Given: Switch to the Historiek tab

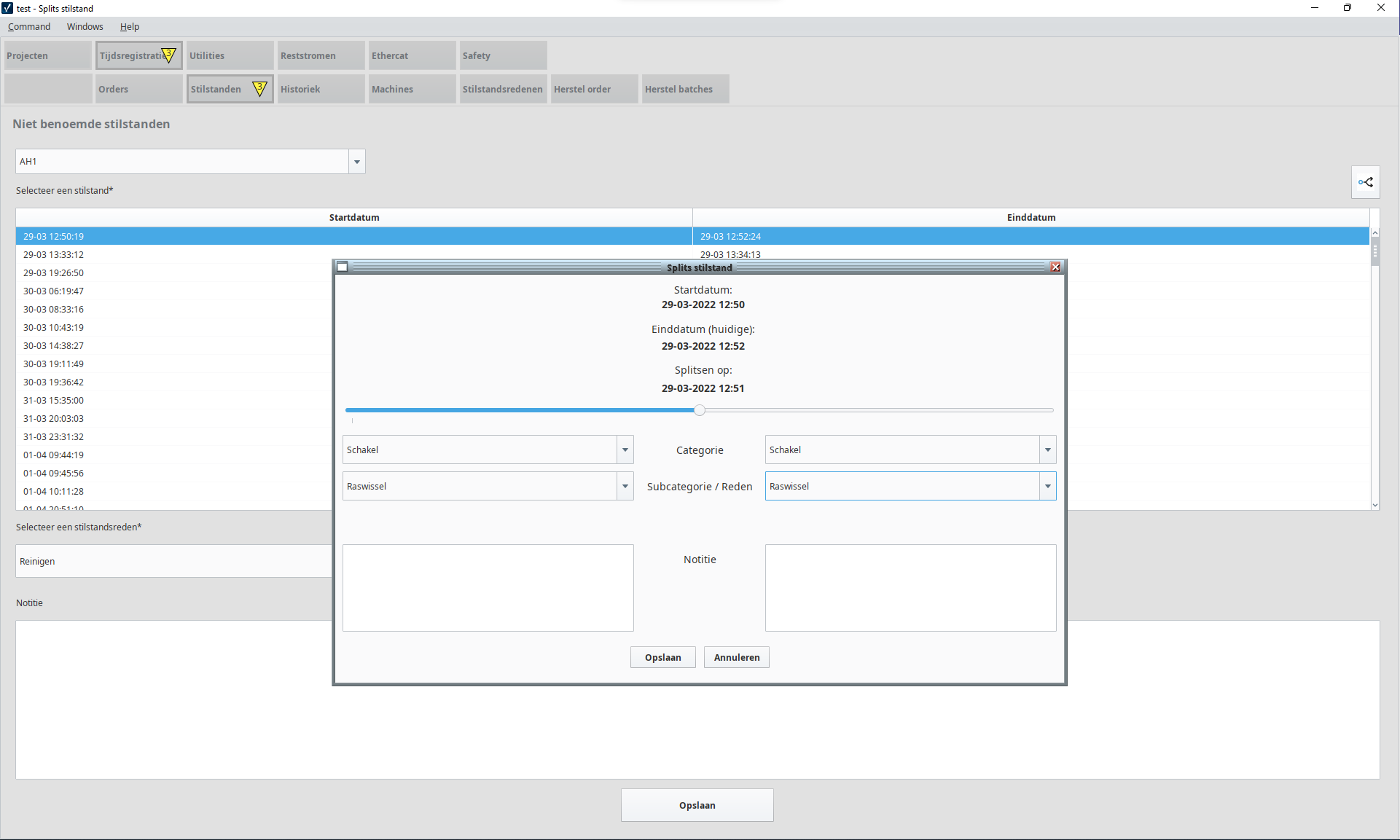Looking at the screenshot, I should (x=321, y=89).
